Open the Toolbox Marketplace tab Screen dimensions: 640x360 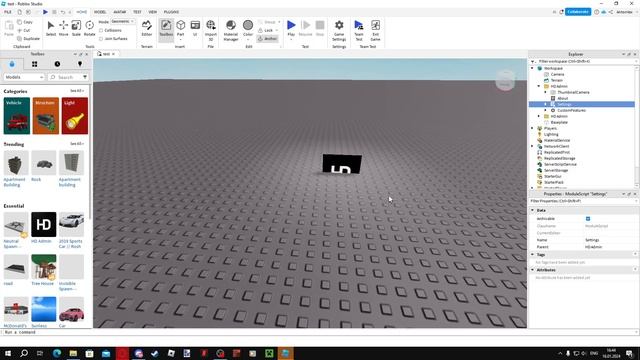[x=12, y=64]
